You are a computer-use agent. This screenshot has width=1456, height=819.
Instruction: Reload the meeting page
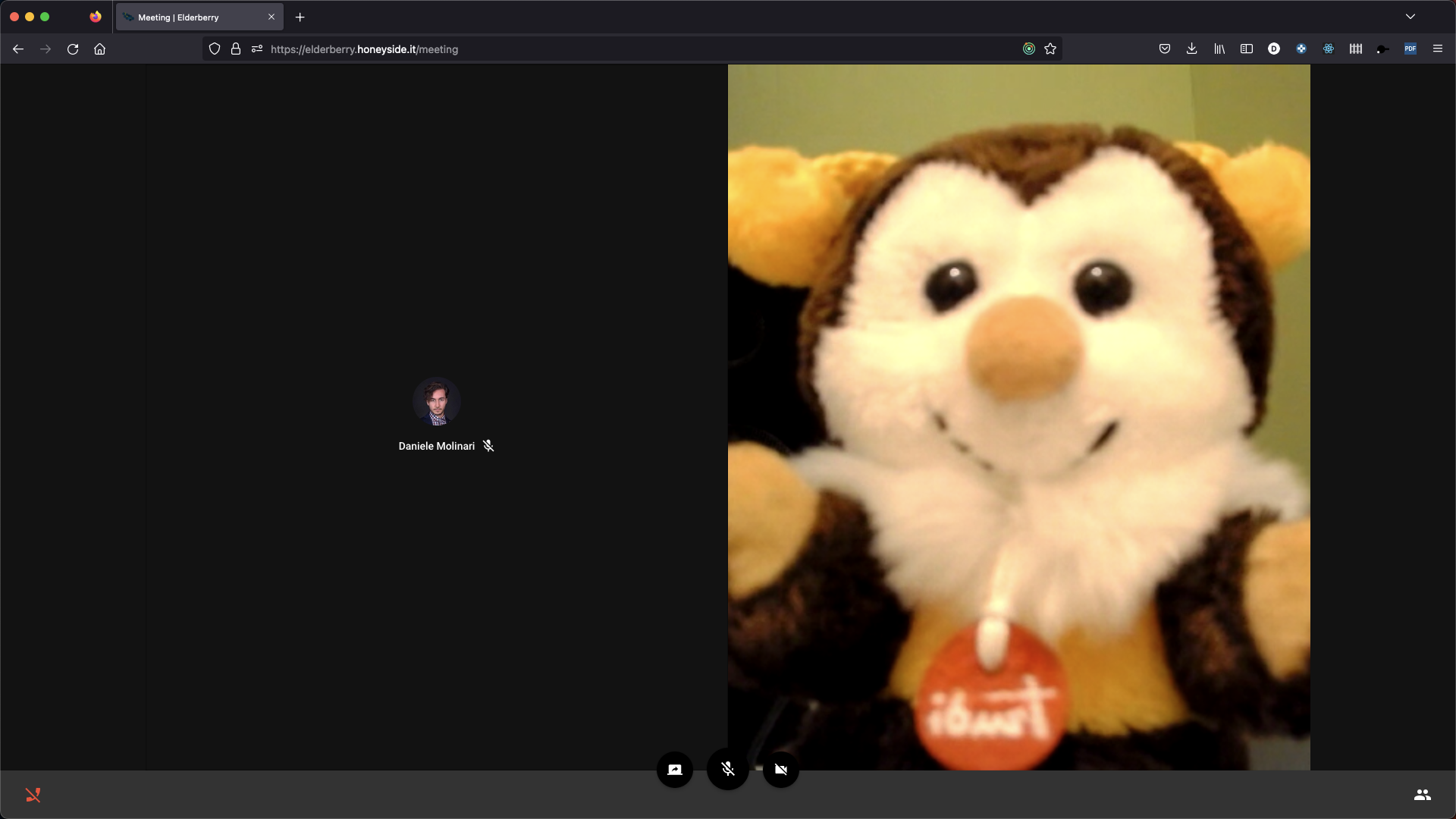point(73,49)
